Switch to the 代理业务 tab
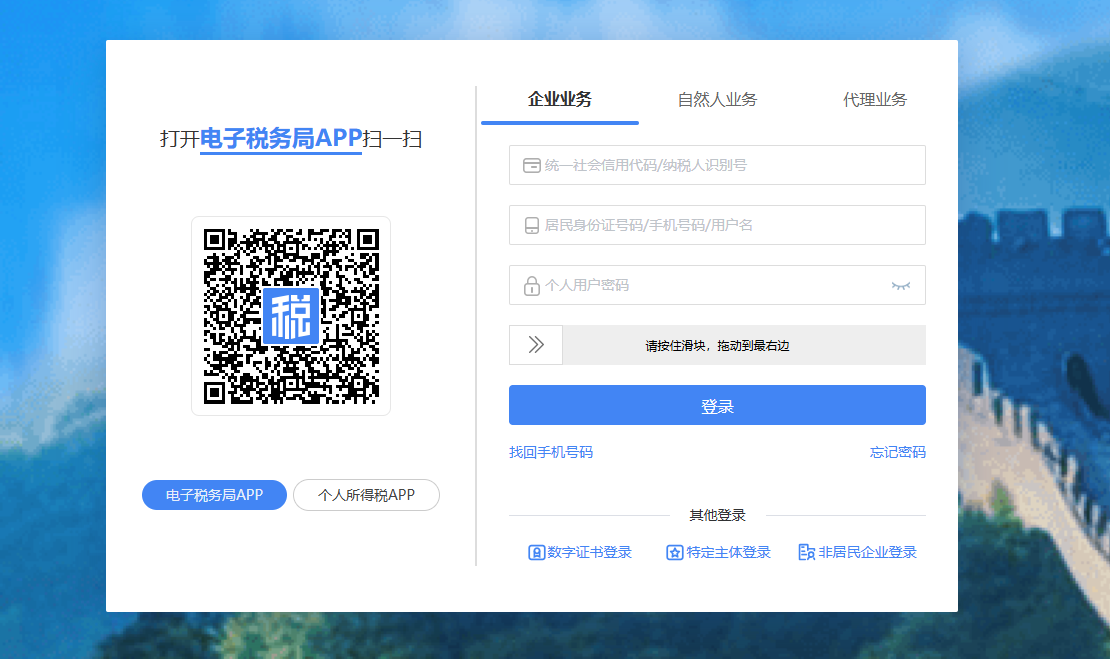The image size is (1110, 659). click(875, 99)
